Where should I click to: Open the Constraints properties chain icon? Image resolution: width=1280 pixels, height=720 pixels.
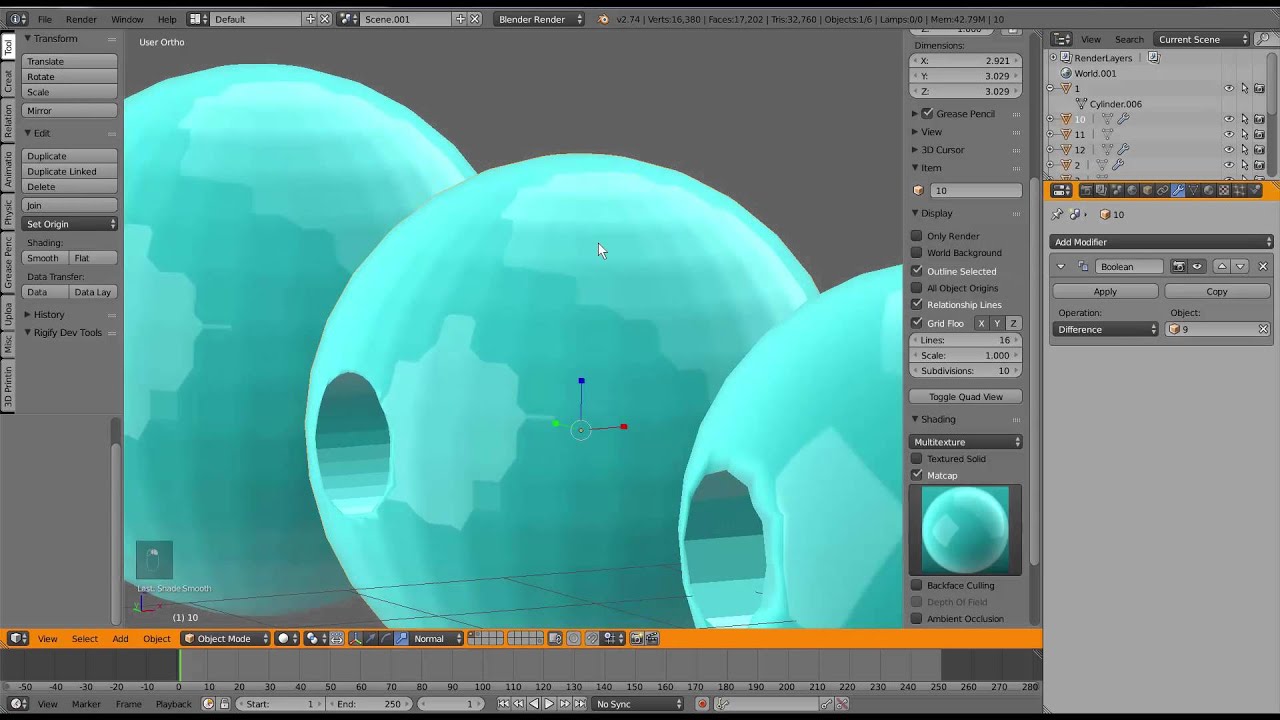pos(1162,190)
